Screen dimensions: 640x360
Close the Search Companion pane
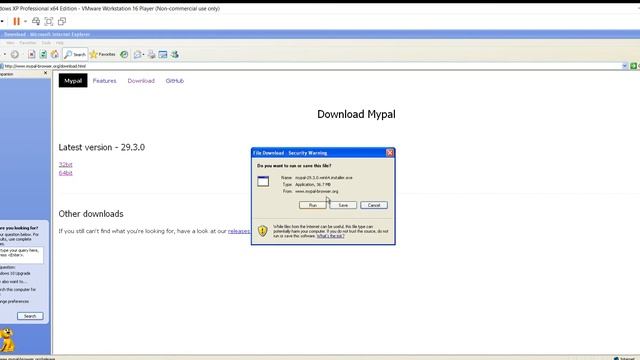click(45, 73)
